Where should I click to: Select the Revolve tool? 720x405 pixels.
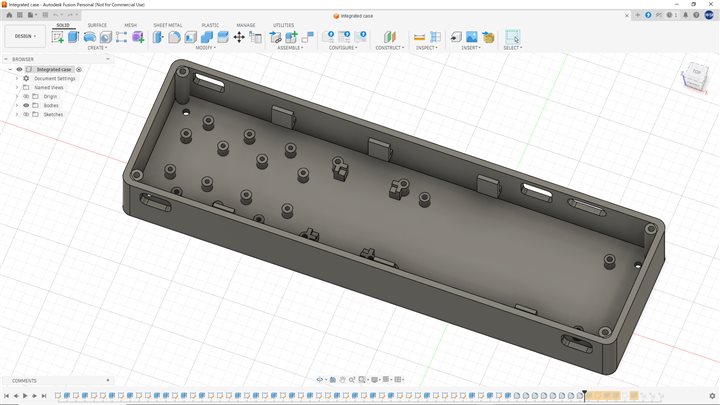click(x=90, y=37)
